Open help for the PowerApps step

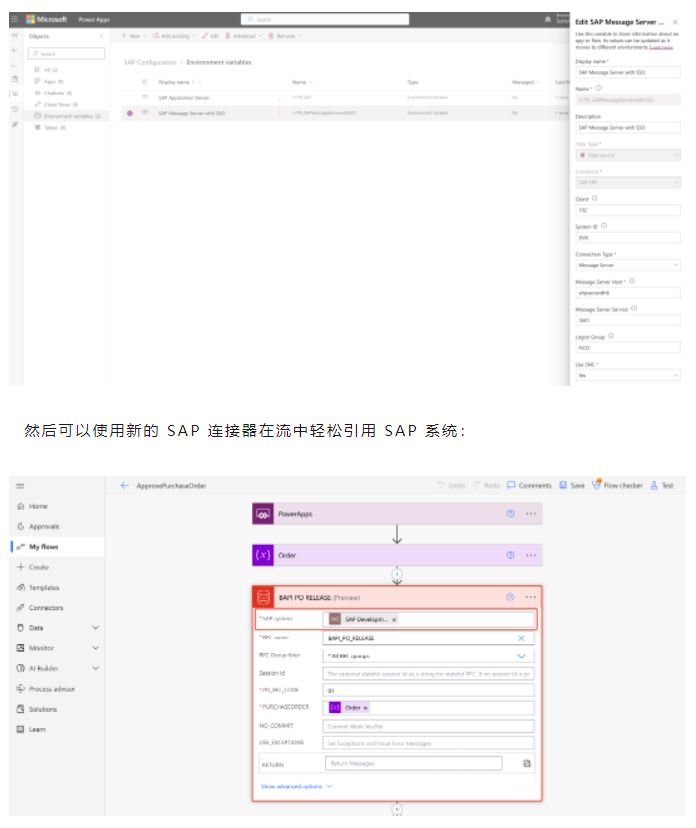point(510,513)
